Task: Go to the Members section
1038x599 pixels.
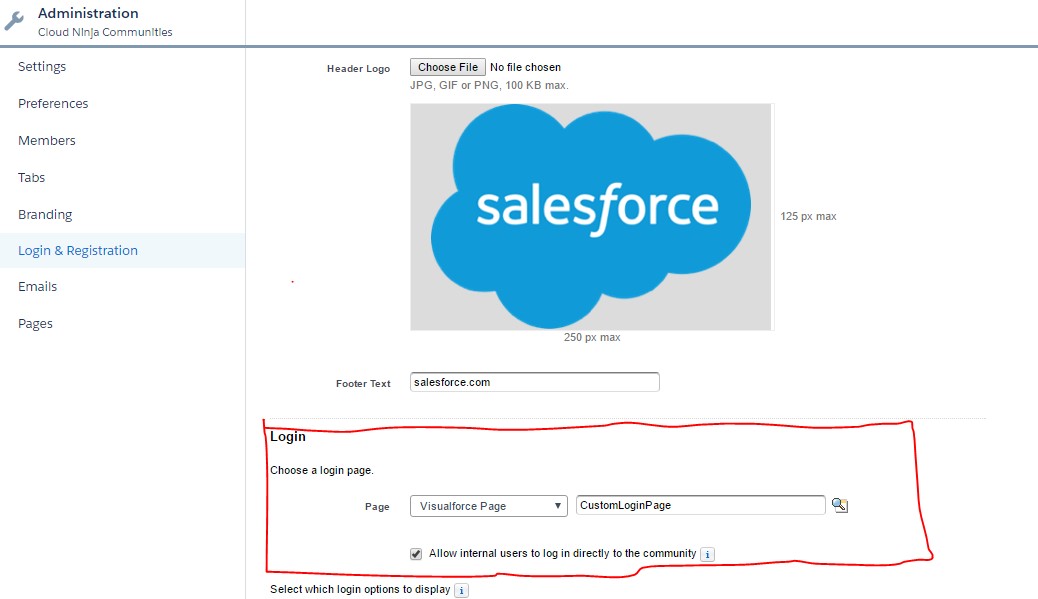Action: click(x=46, y=140)
